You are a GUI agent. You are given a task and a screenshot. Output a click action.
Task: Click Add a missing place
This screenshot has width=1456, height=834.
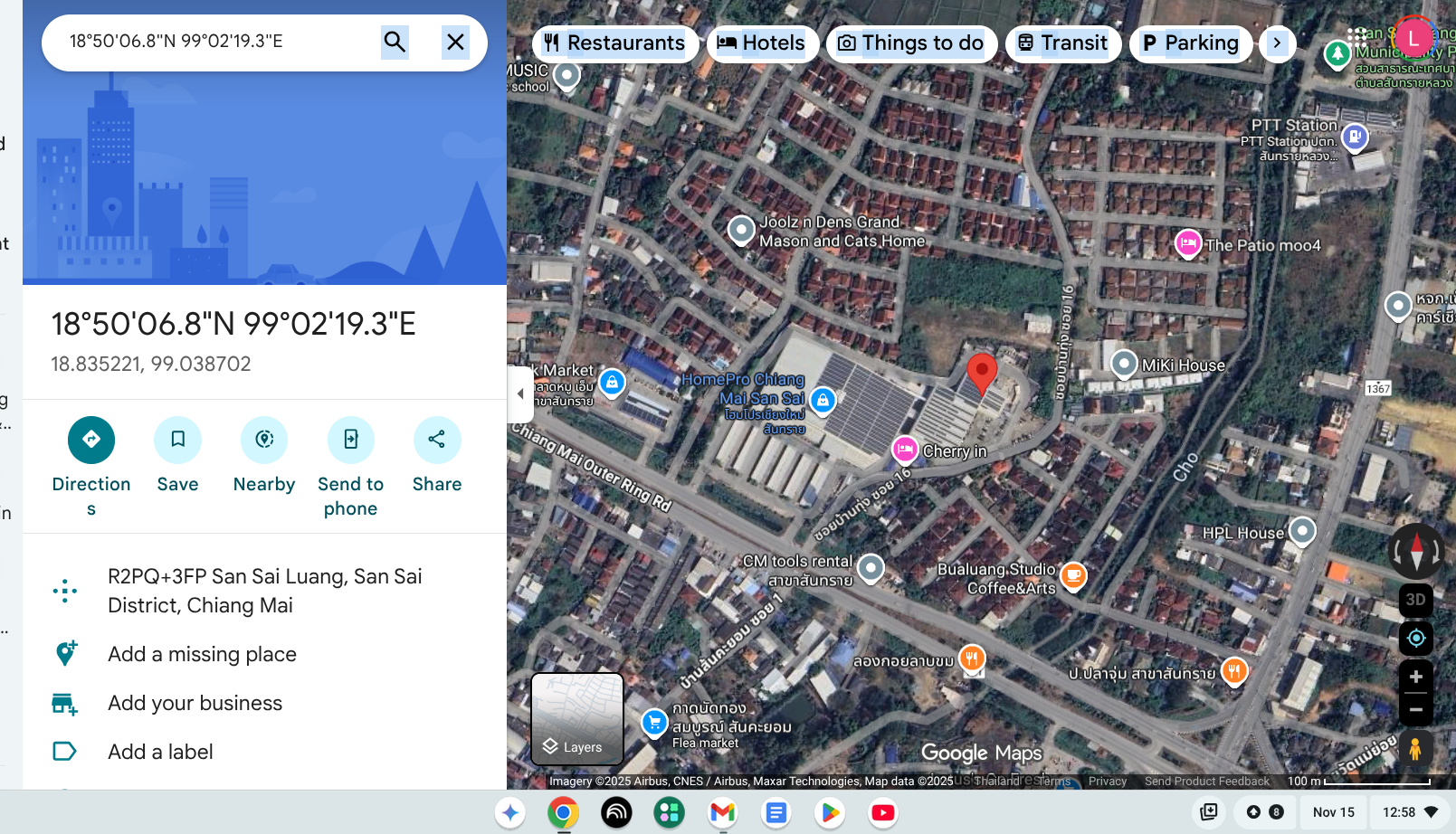[202, 654]
